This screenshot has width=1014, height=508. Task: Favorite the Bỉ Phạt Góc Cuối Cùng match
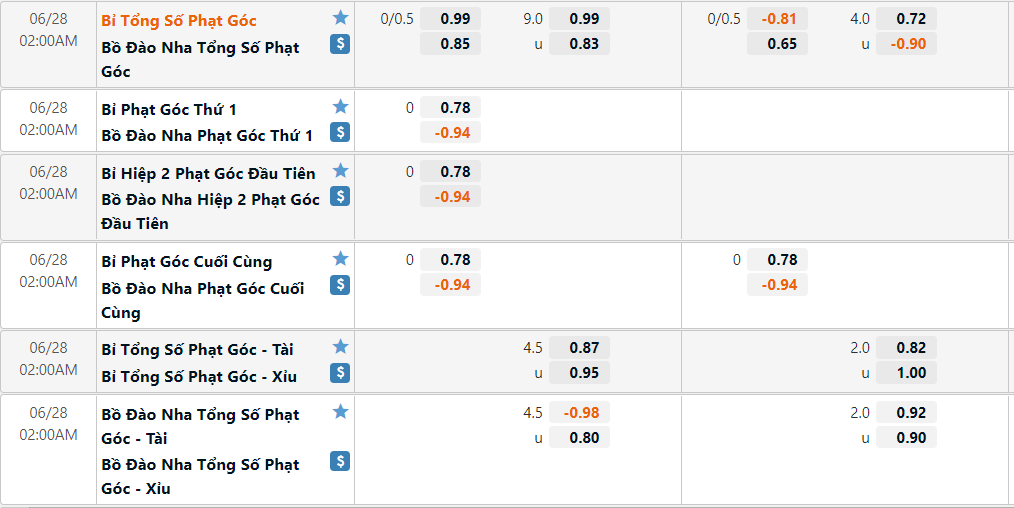(x=340, y=259)
